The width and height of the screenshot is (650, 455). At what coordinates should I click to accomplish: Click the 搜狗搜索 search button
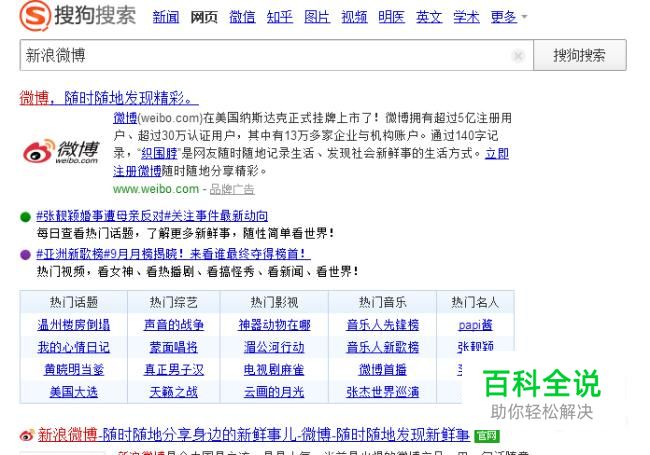click(x=580, y=55)
